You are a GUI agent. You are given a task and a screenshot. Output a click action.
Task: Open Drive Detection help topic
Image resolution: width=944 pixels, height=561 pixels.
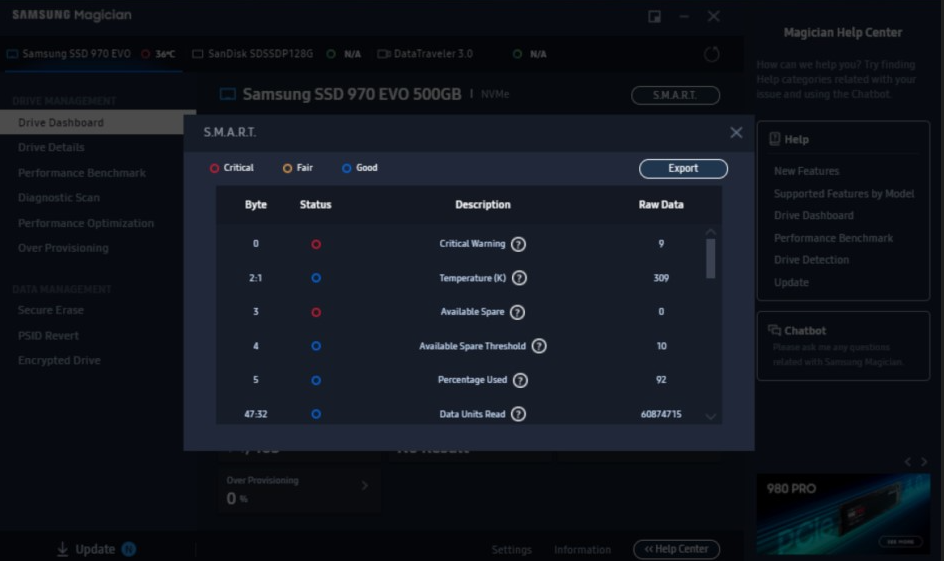pyautogui.click(x=811, y=260)
